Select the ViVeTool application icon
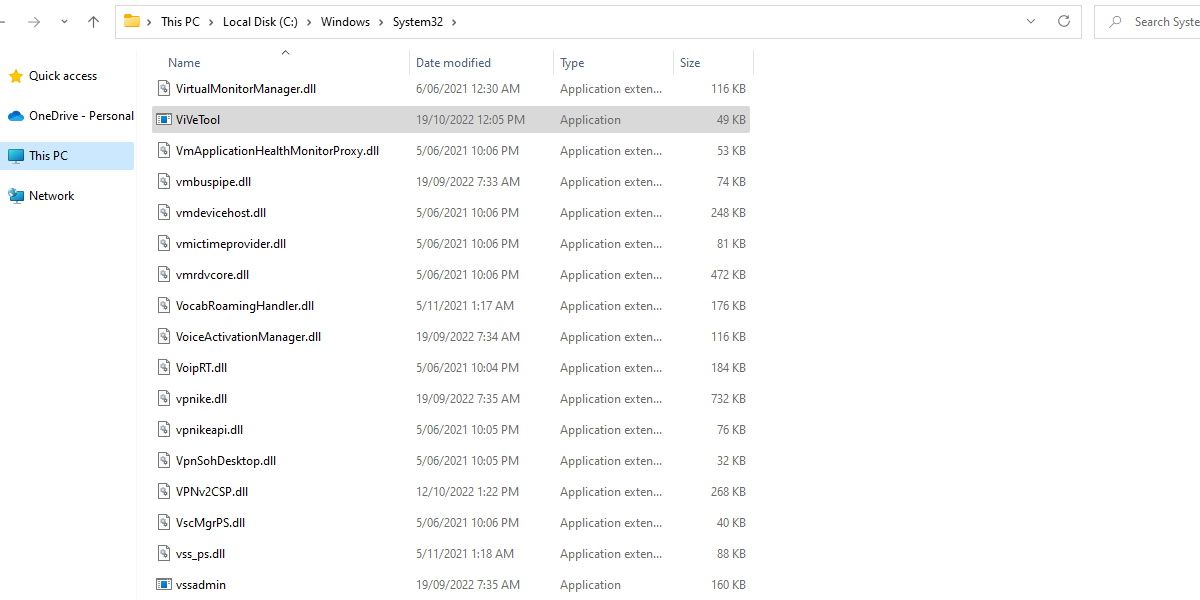 (x=164, y=120)
